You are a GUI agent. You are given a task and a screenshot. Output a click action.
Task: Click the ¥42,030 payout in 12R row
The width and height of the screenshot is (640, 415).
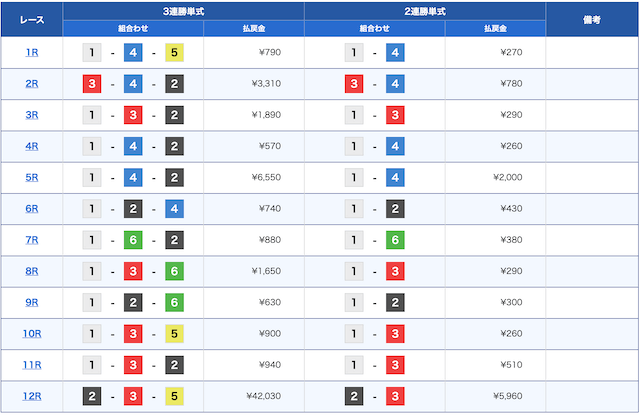(264, 396)
